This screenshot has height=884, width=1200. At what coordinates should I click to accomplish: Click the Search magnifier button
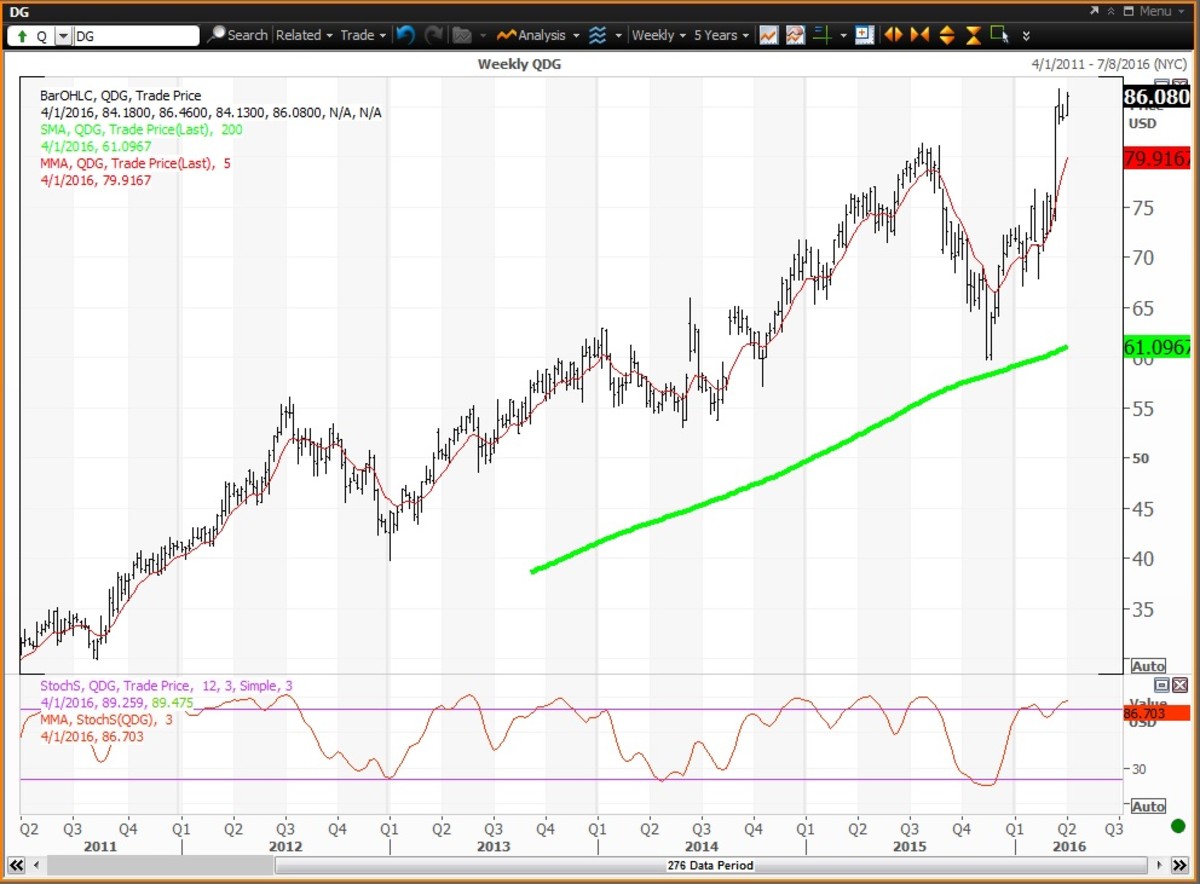[237, 35]
